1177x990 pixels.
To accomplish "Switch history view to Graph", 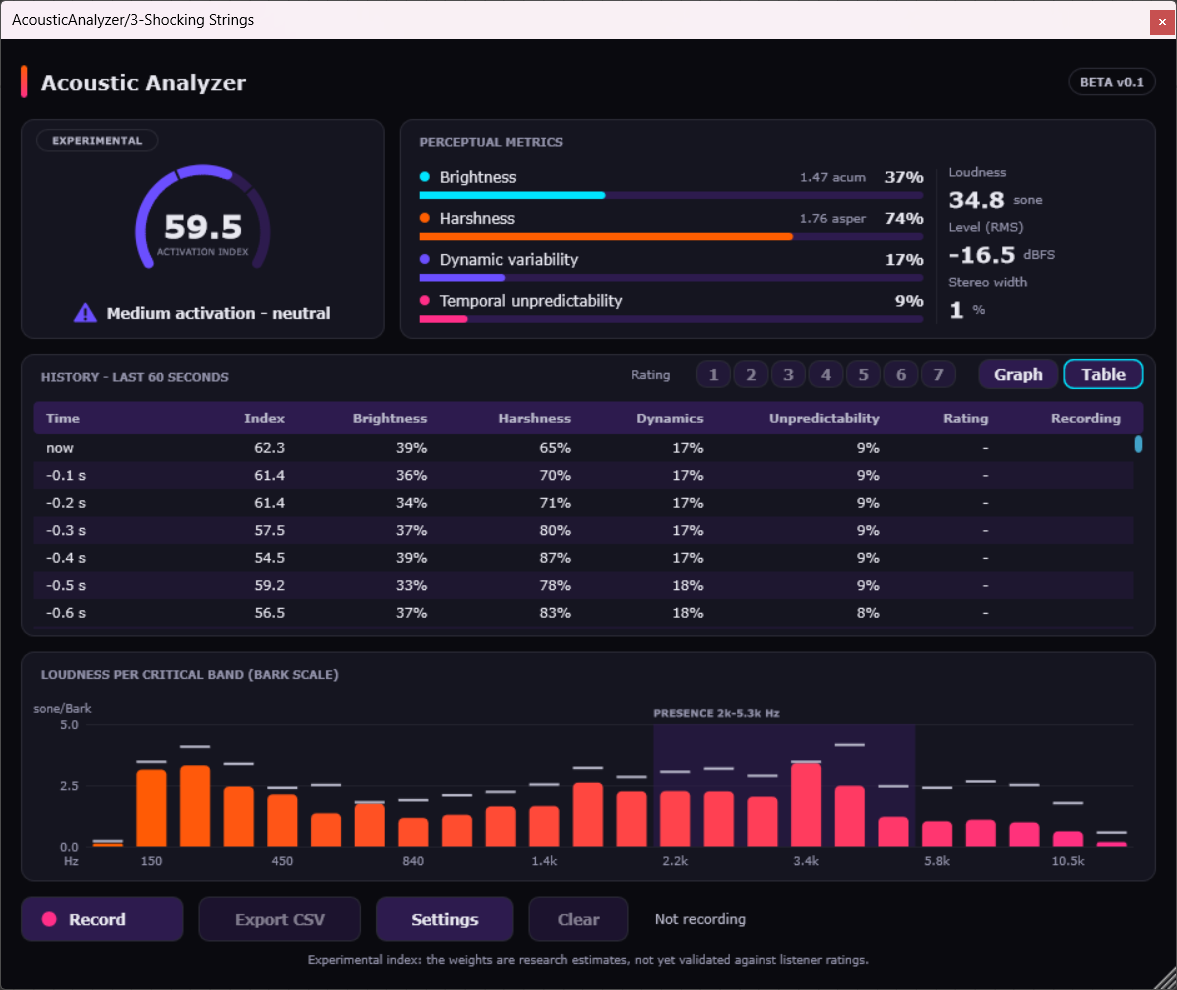I will click(x=1018, y=374).
